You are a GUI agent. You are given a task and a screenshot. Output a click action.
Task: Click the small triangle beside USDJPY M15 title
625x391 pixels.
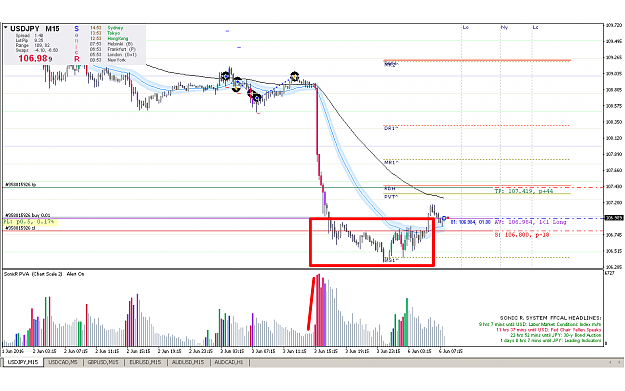(6, 28)
